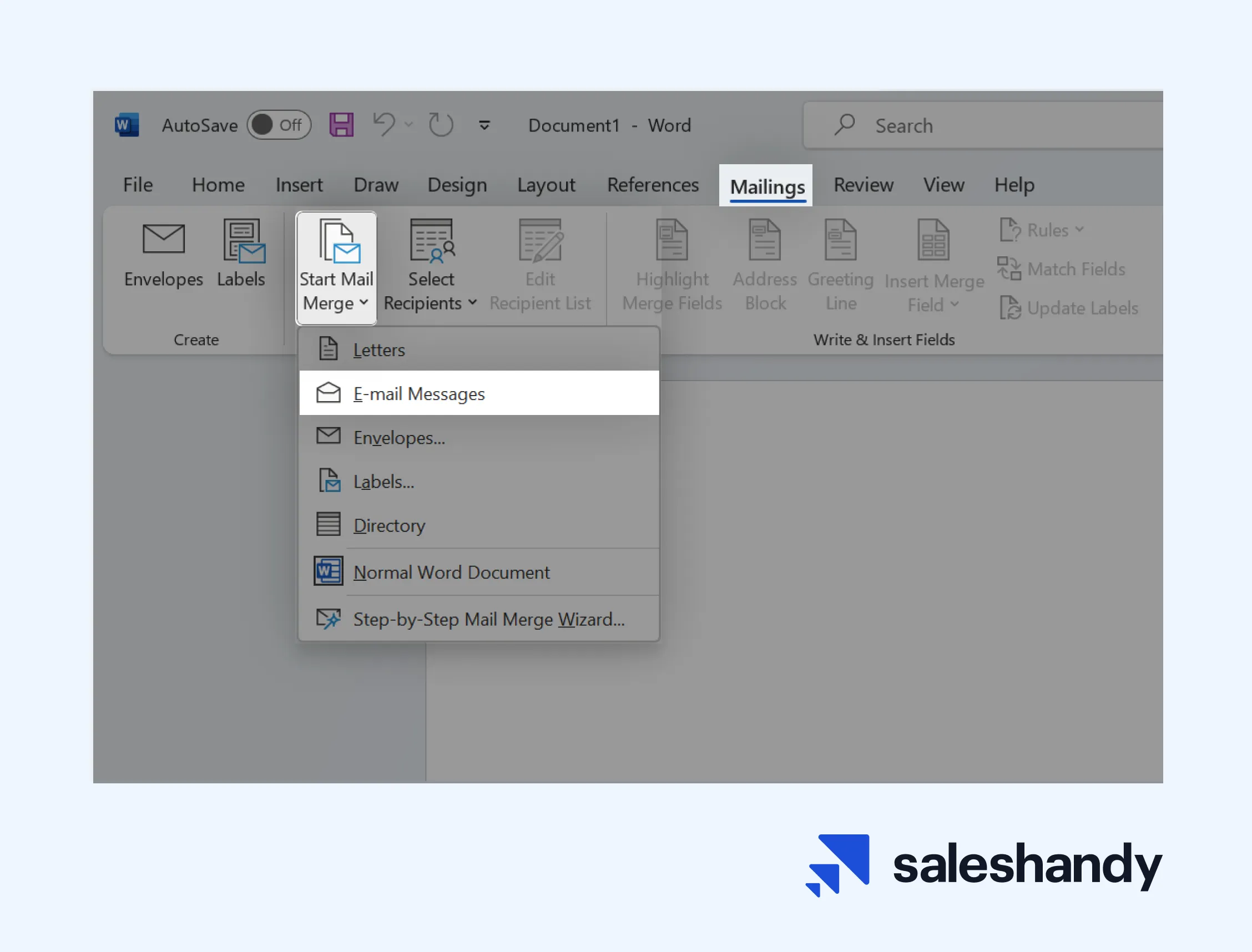This screenshot has width=1252, height=952.
Task: Select the Layout tab
Action: [x=546, y=185]
